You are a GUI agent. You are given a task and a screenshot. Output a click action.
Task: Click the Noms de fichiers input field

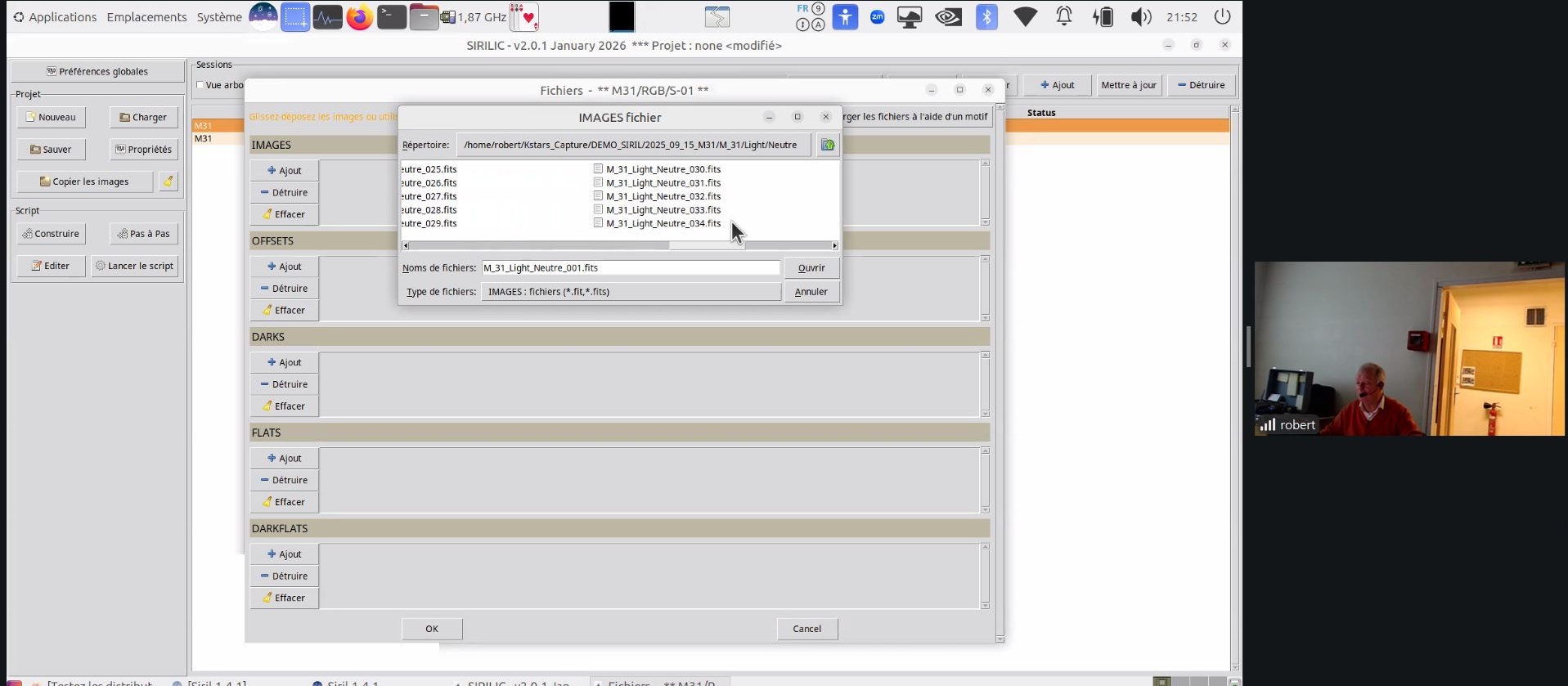click(630, 268)
